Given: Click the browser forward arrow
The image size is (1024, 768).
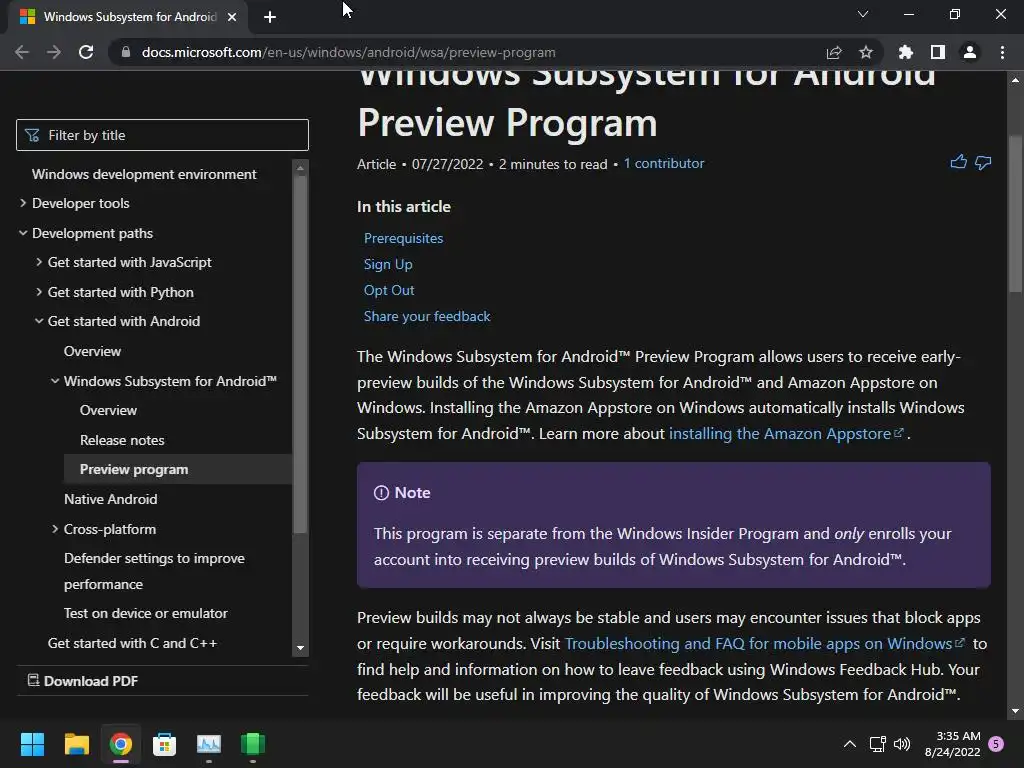Looking at the screenshot, I should pyautogui.click(x=54, y=52).
